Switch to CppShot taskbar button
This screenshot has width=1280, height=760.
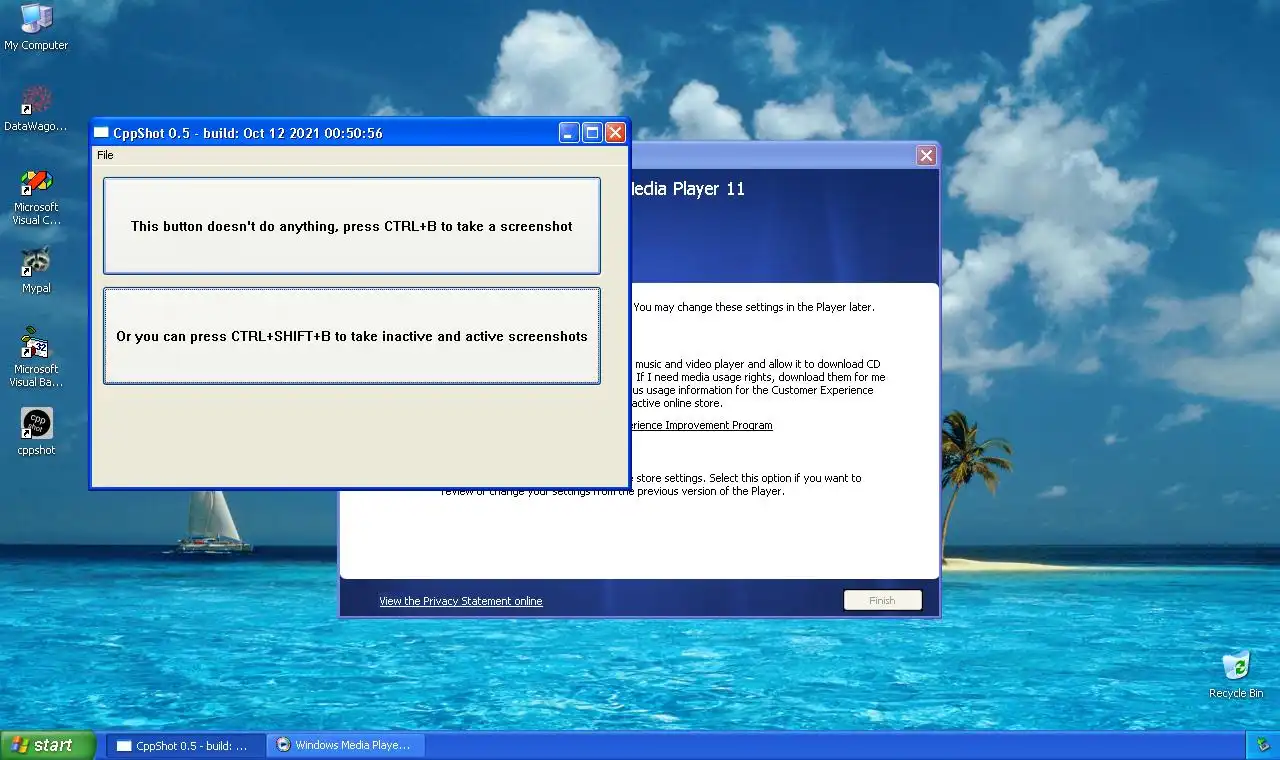186,745
